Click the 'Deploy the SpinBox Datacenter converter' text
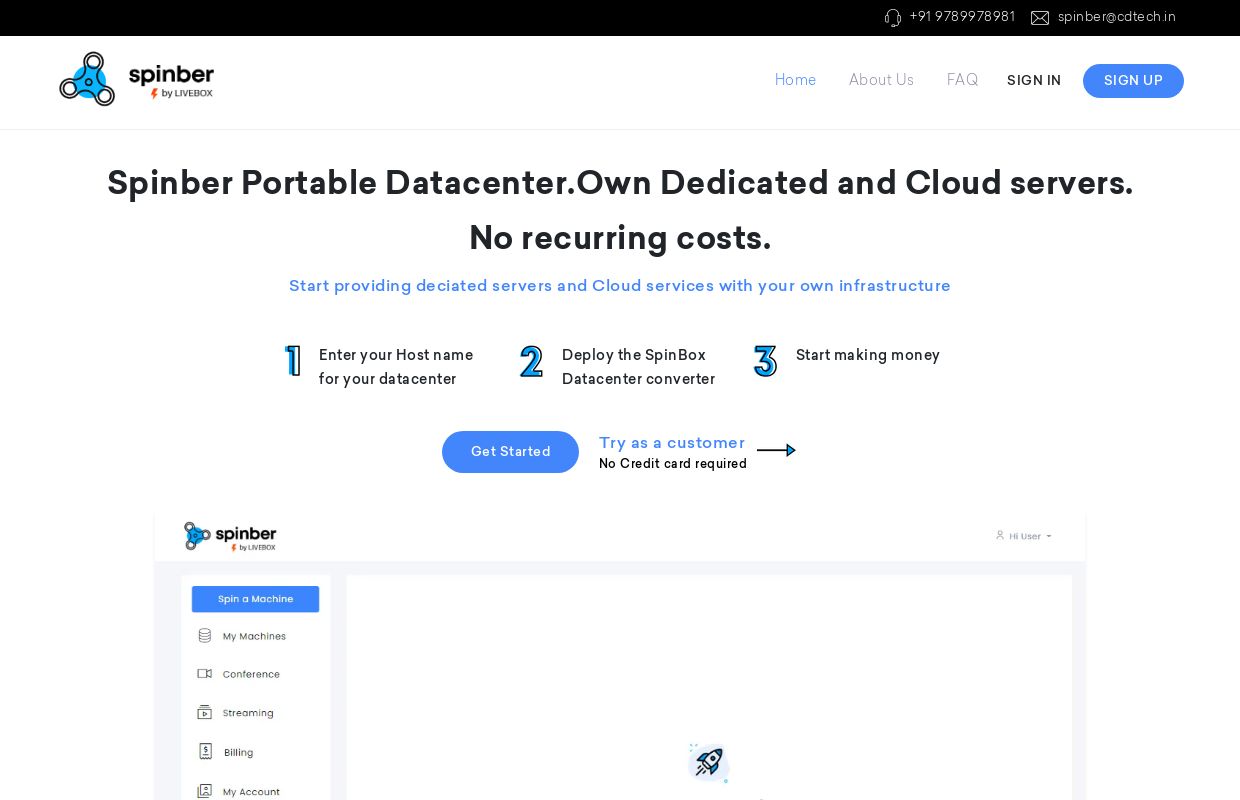1240x800 pixels. pos(638,367)
